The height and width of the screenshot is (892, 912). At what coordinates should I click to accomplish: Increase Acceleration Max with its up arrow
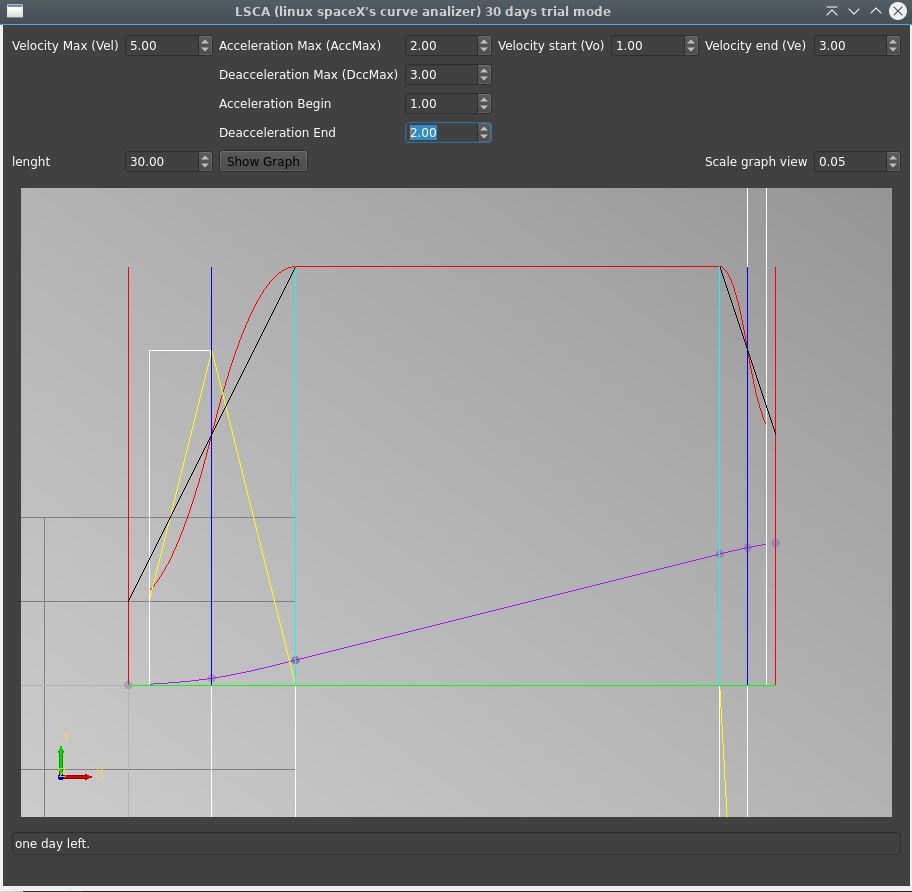[484, 41]
